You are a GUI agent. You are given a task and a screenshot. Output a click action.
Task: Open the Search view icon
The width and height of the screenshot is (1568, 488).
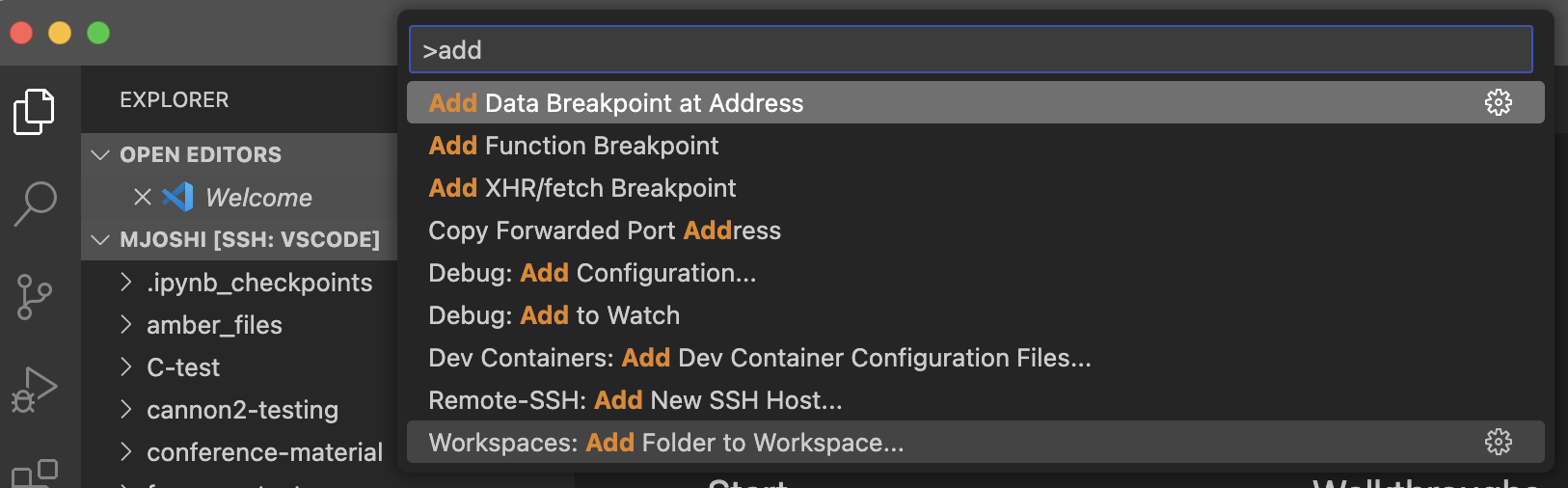click(35, 203)
